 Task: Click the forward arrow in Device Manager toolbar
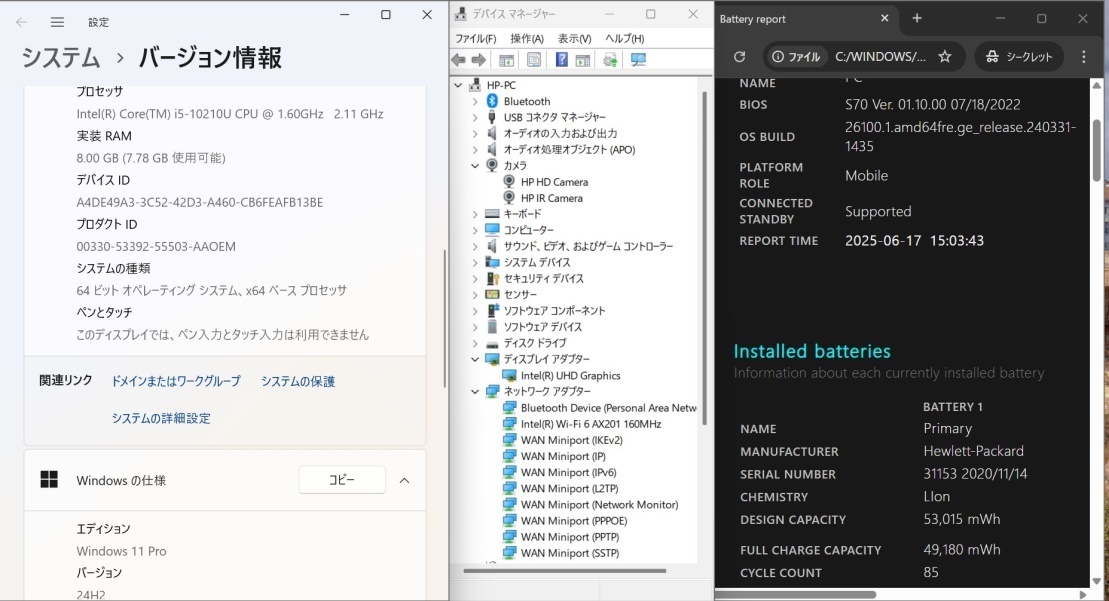479,60
